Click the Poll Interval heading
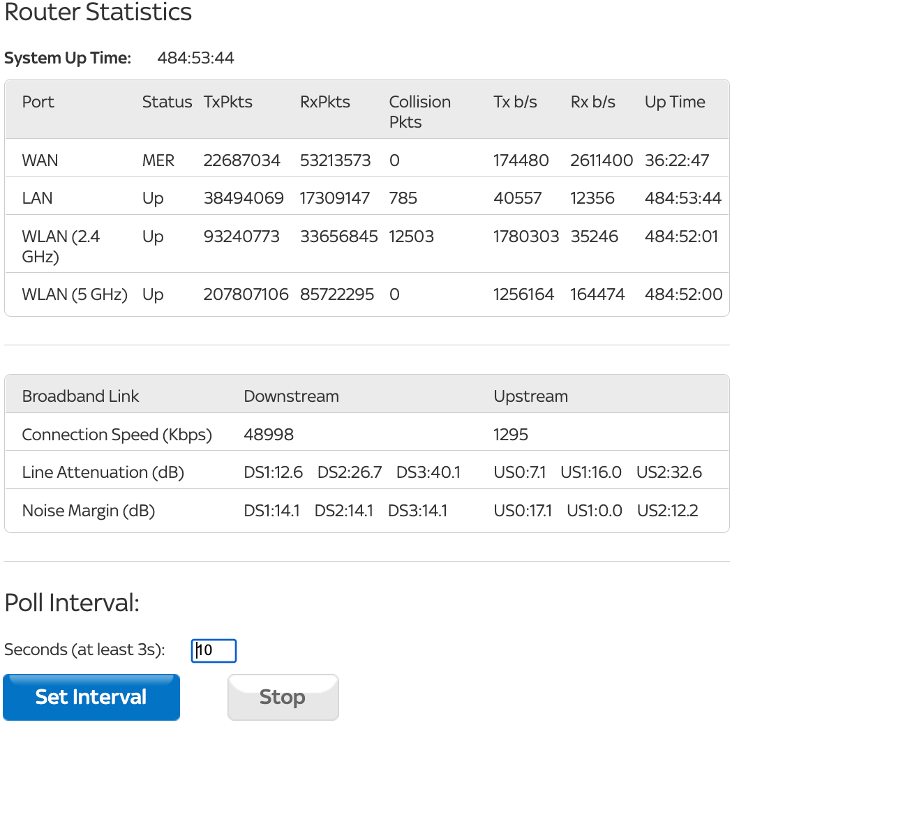Viewport: 904px width, 840px height. [72, 603]
